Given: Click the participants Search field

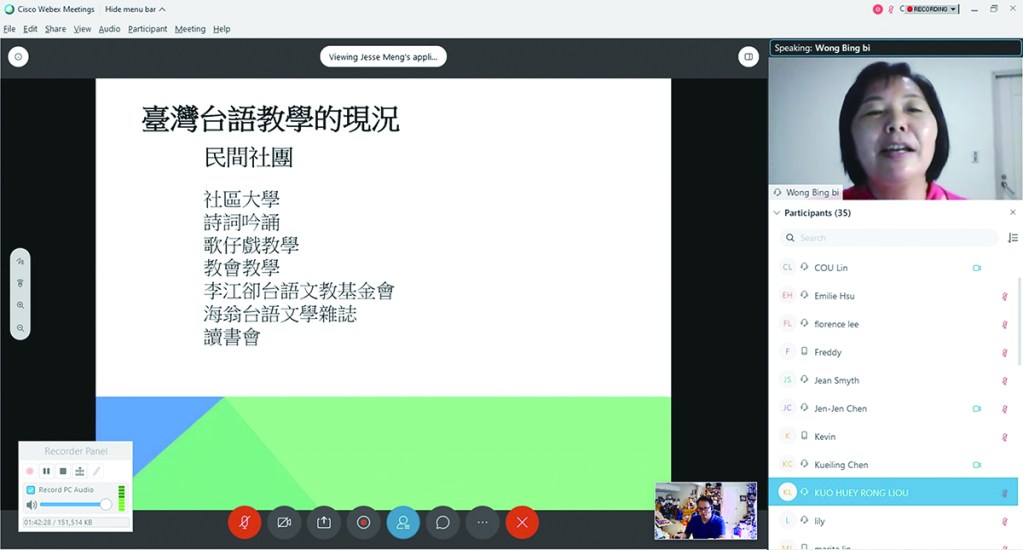Looking at the screenshot, I should click(888, 238).
